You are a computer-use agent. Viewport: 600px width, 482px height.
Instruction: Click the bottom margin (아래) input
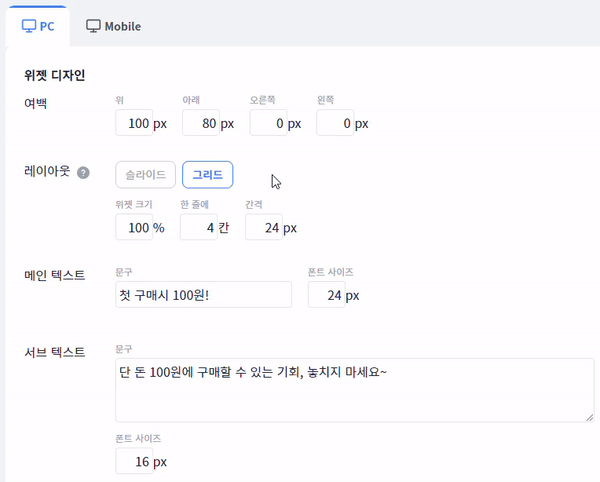tap(201, 124)
